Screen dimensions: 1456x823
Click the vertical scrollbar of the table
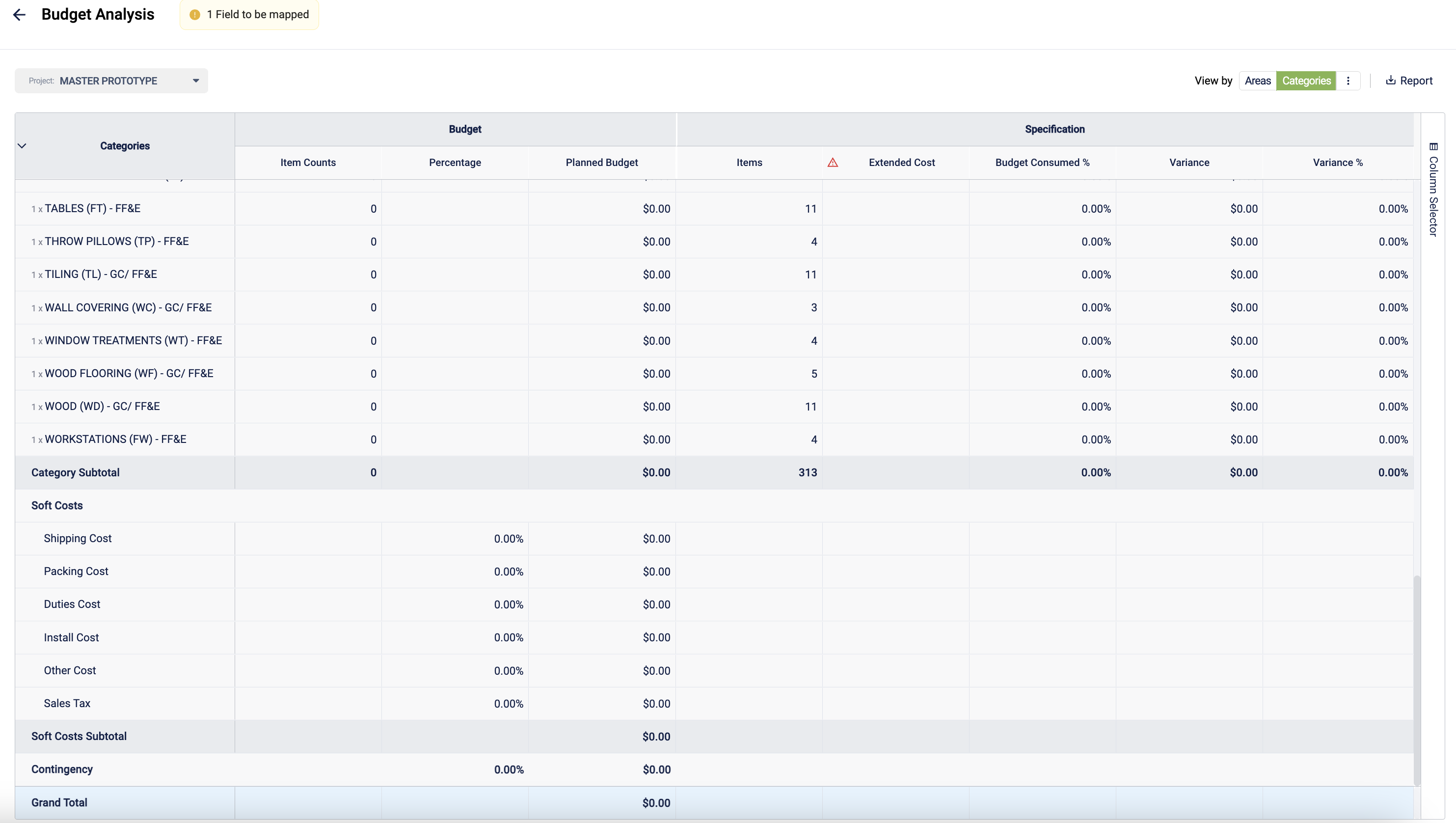1416,680
